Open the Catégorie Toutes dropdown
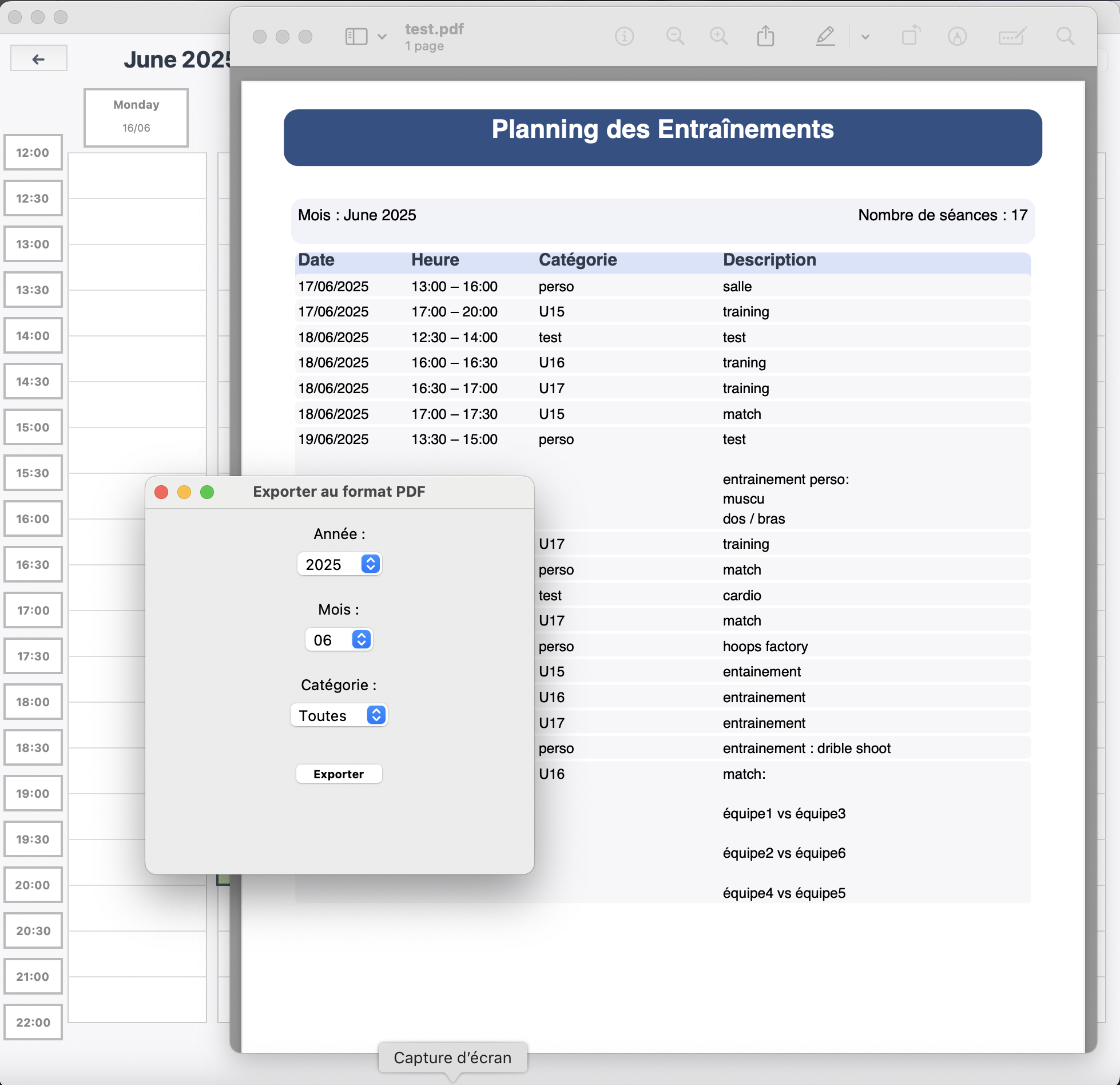 tap(339, 715)
